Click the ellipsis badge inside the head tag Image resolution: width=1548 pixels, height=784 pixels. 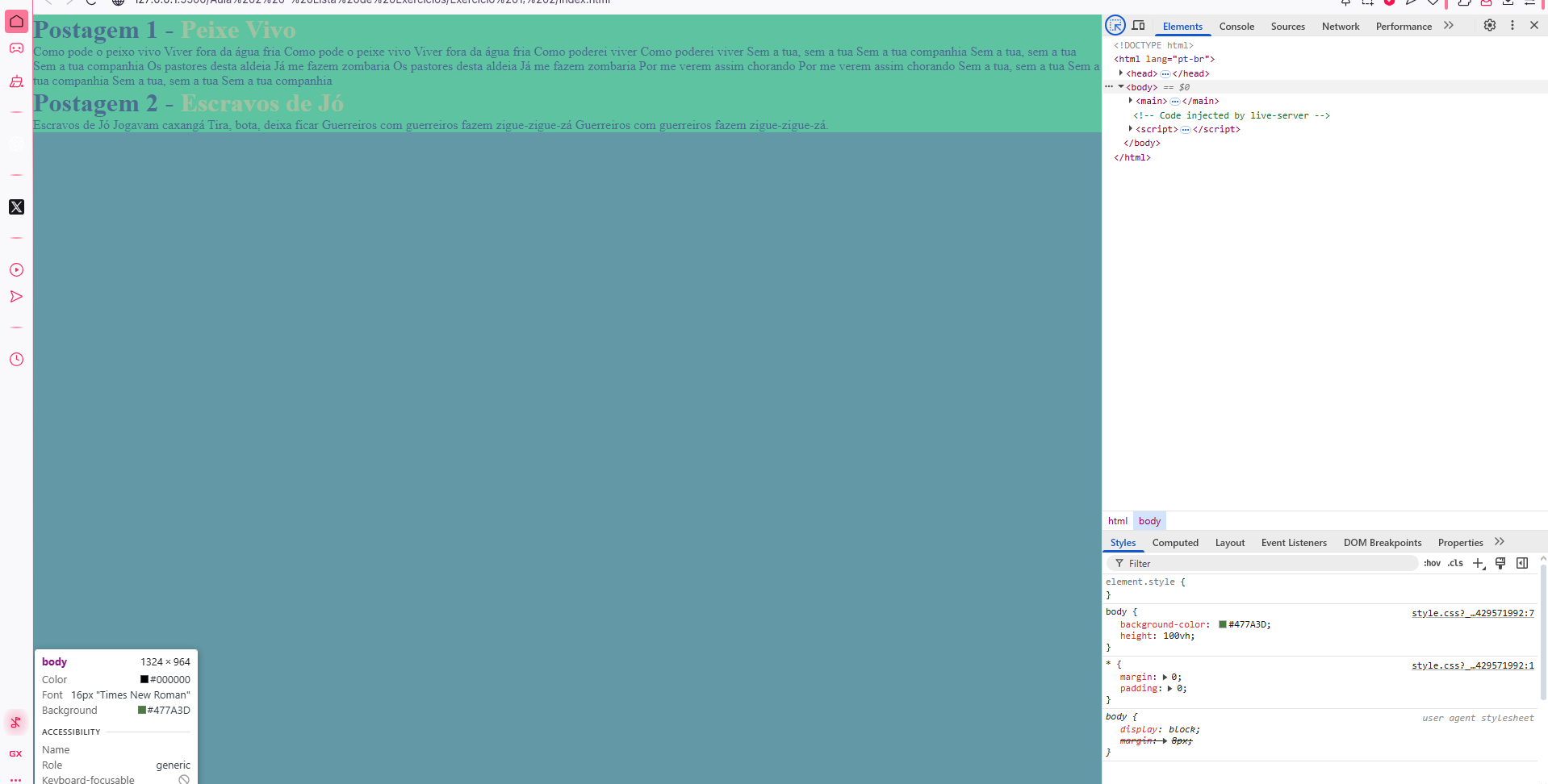(1165, 73)
